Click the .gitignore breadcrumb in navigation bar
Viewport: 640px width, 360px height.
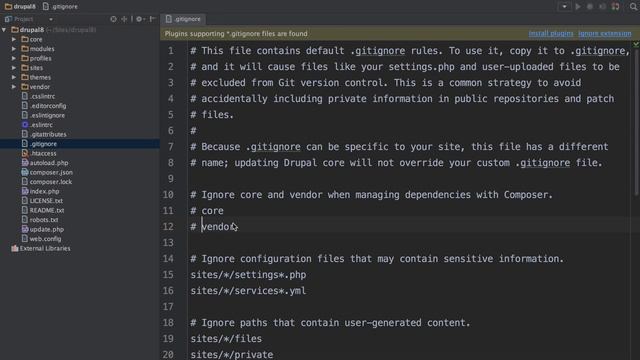tap(60, 7)
